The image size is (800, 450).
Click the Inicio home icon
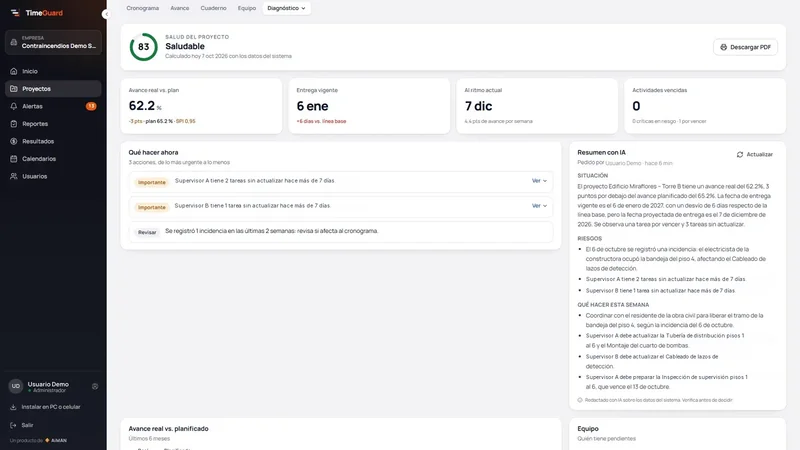(14, 71)
